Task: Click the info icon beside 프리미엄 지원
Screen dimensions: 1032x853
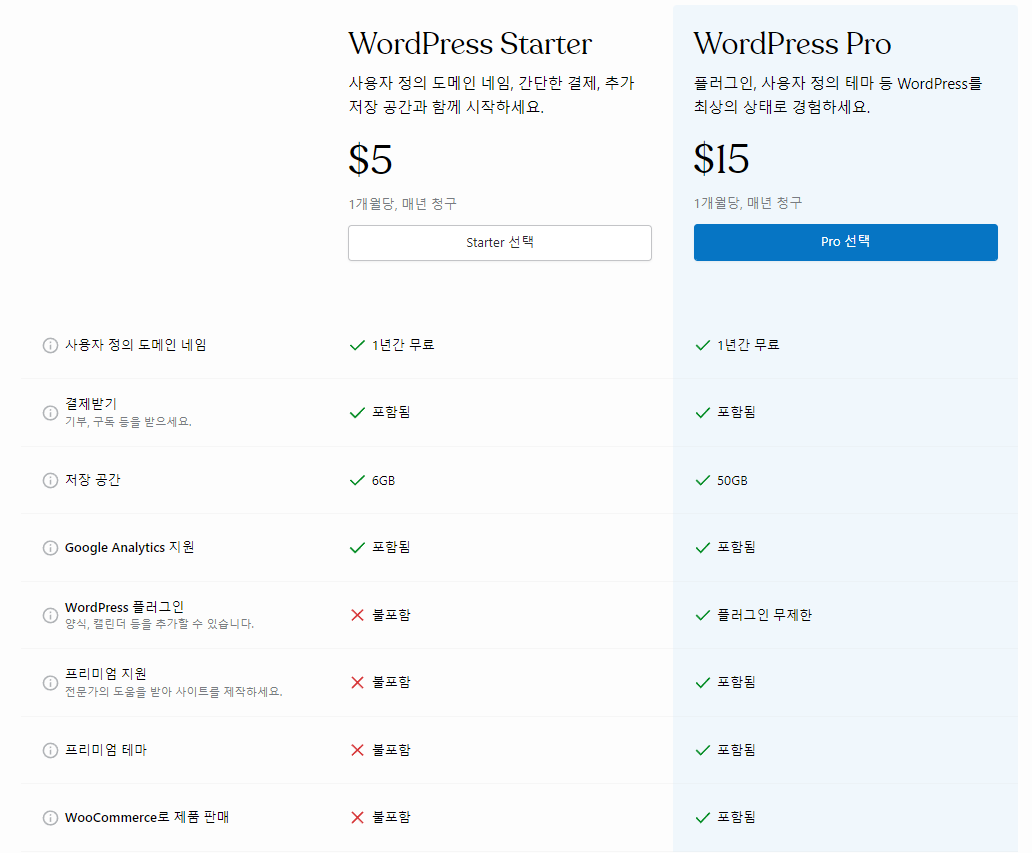Action: tap(50, 683)
